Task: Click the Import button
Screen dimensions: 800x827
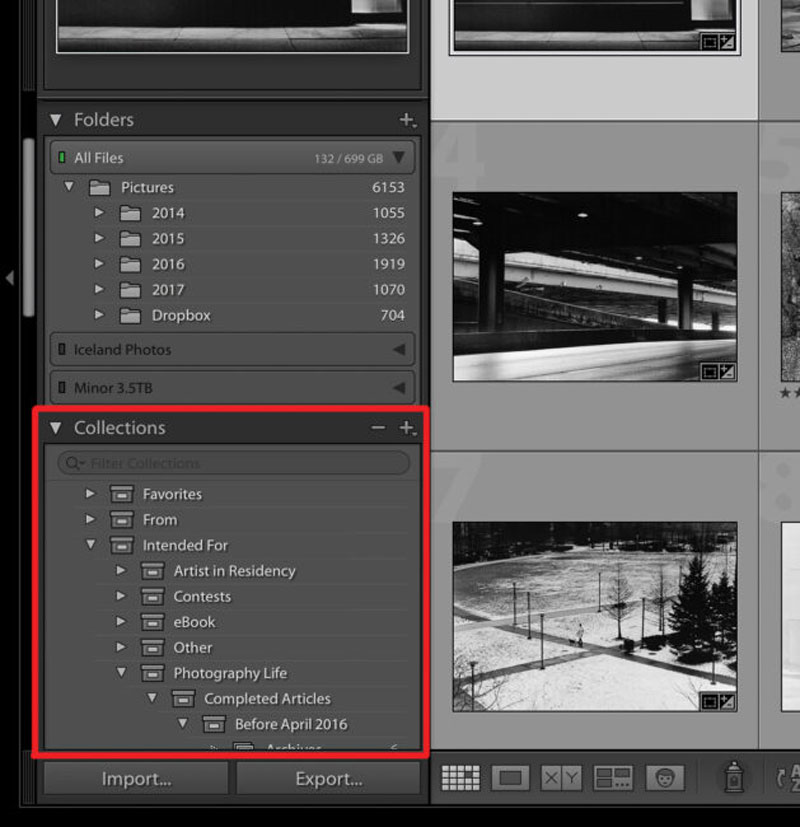Action: point(136,779)
